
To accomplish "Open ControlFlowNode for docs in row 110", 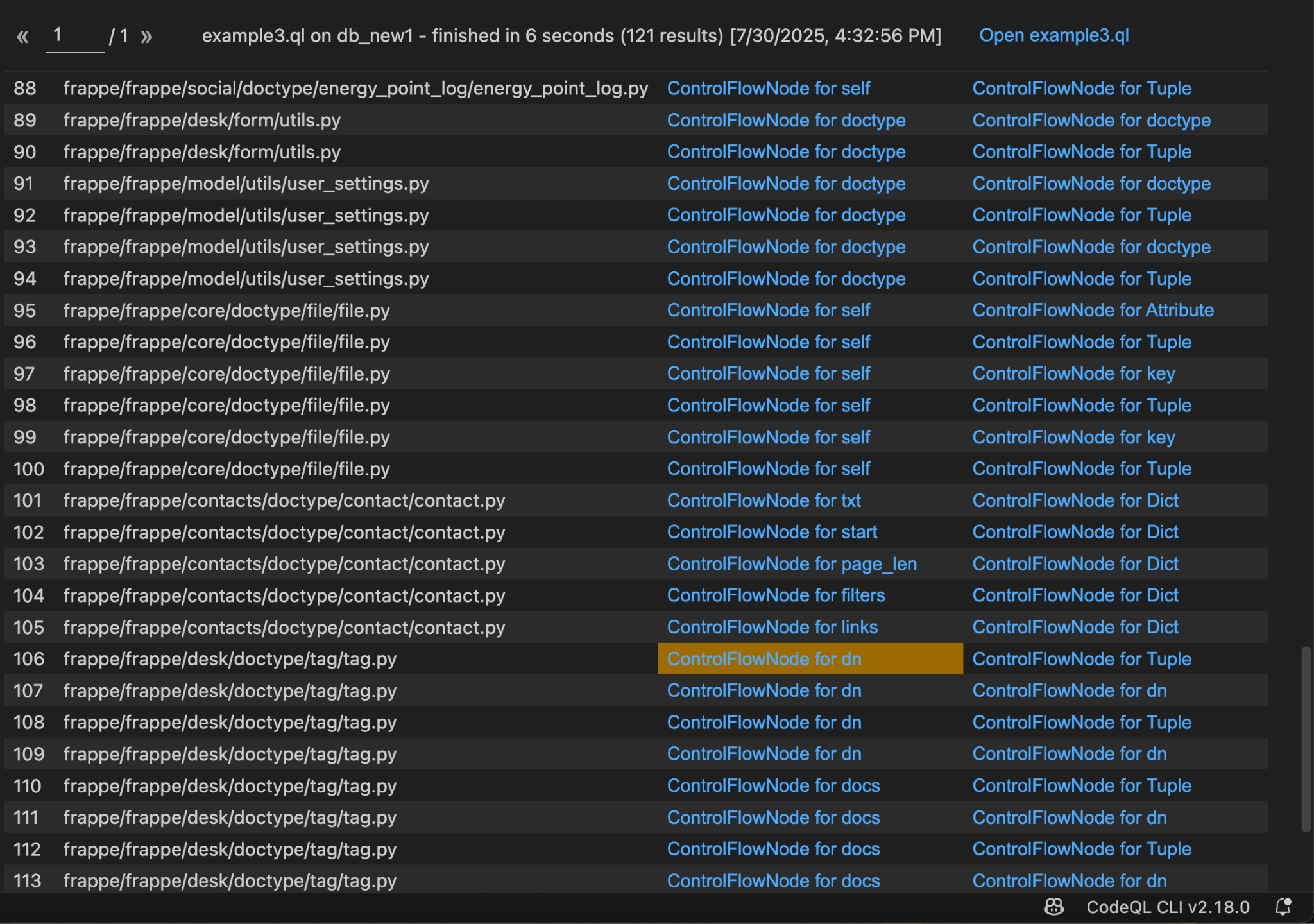I will click(773, 786).
